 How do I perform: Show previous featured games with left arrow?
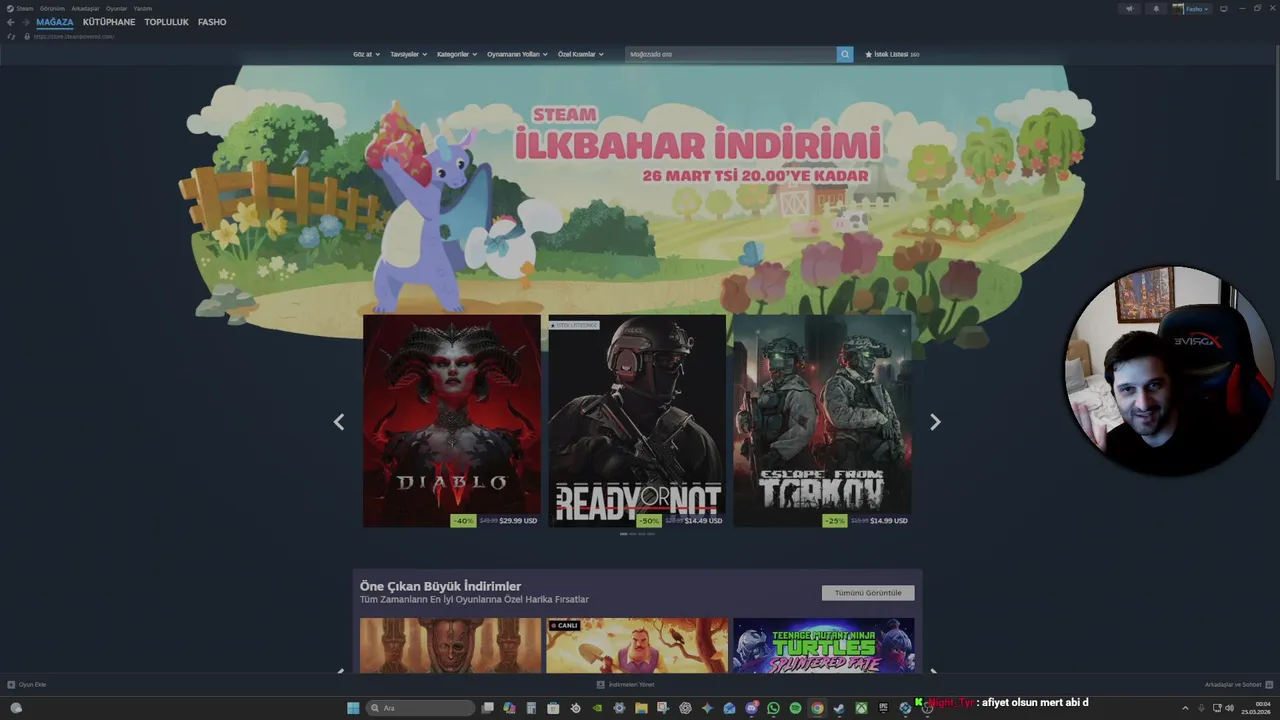tap(339, 422)
